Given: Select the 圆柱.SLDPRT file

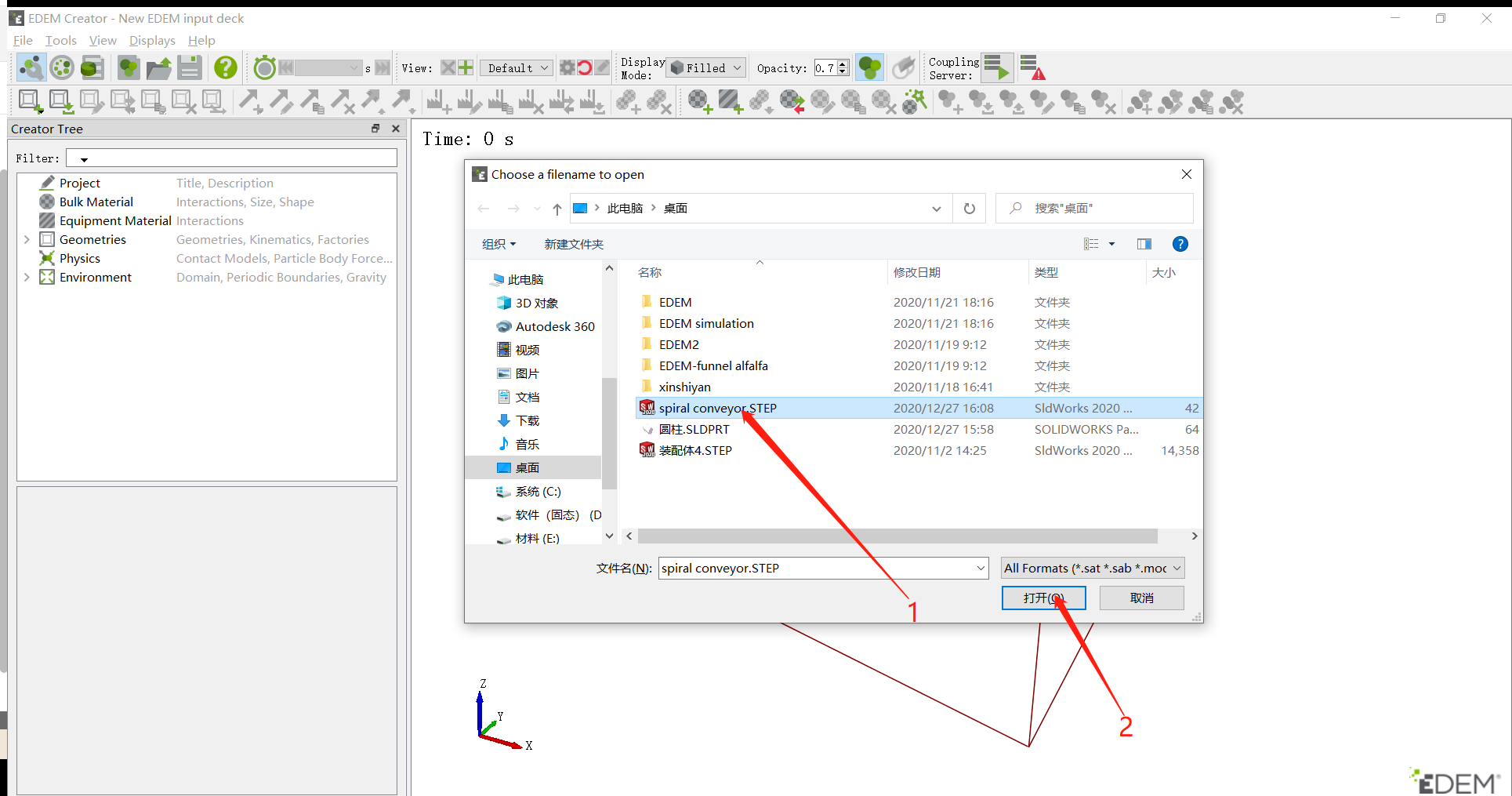Looking at the screenshot, I should [x=694, y=429].
